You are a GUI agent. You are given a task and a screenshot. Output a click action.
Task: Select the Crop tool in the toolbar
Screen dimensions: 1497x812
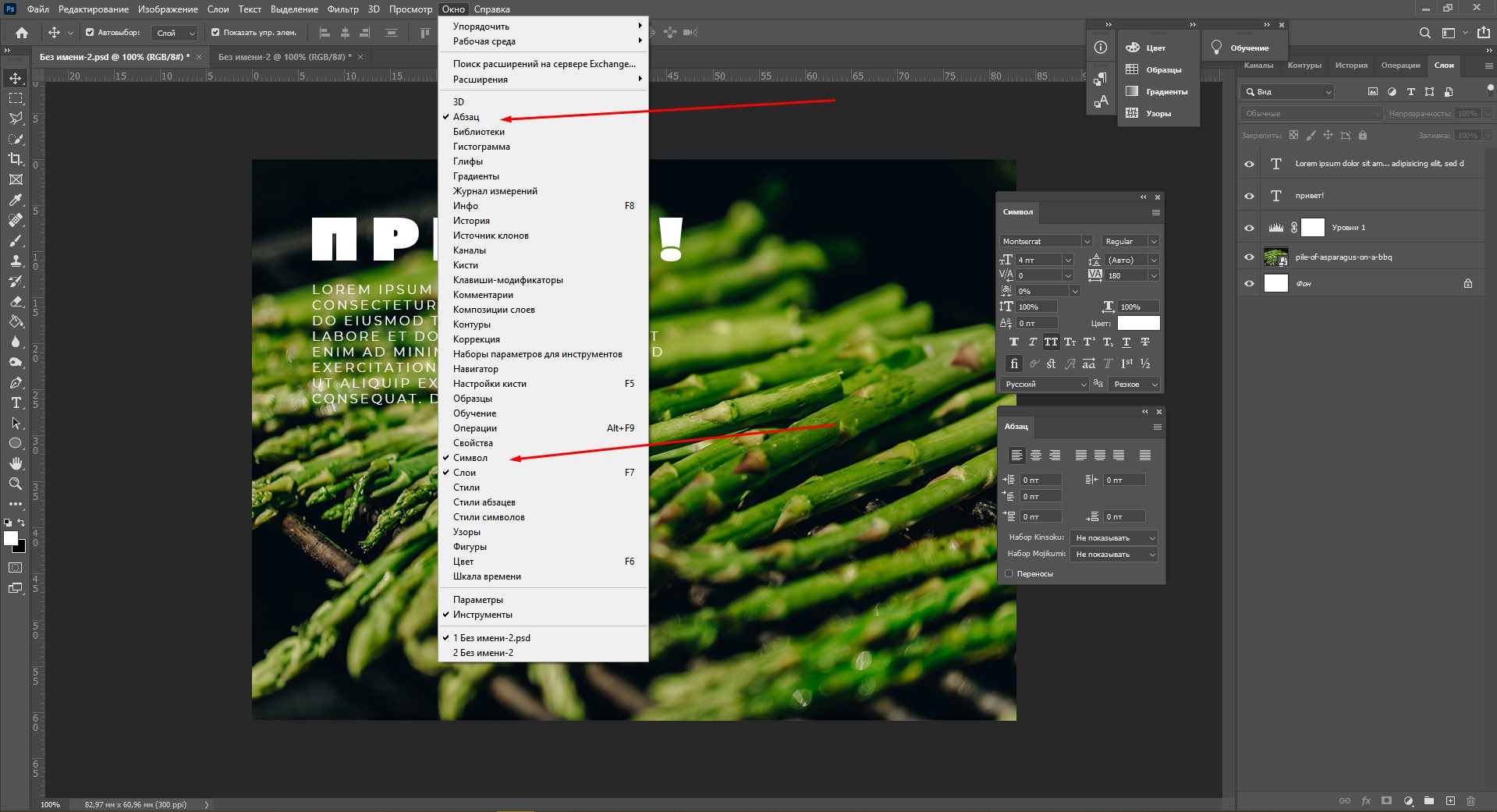point(16,159)
